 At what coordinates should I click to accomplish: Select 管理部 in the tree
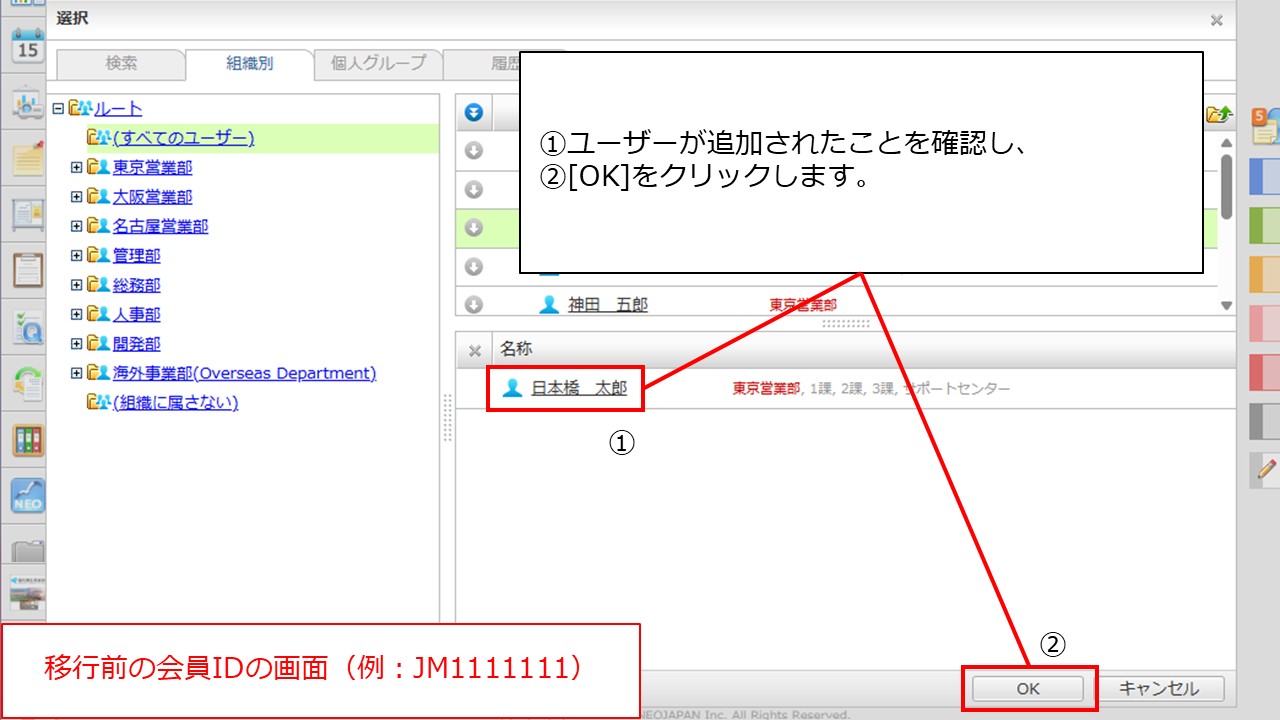coord(137,256)
